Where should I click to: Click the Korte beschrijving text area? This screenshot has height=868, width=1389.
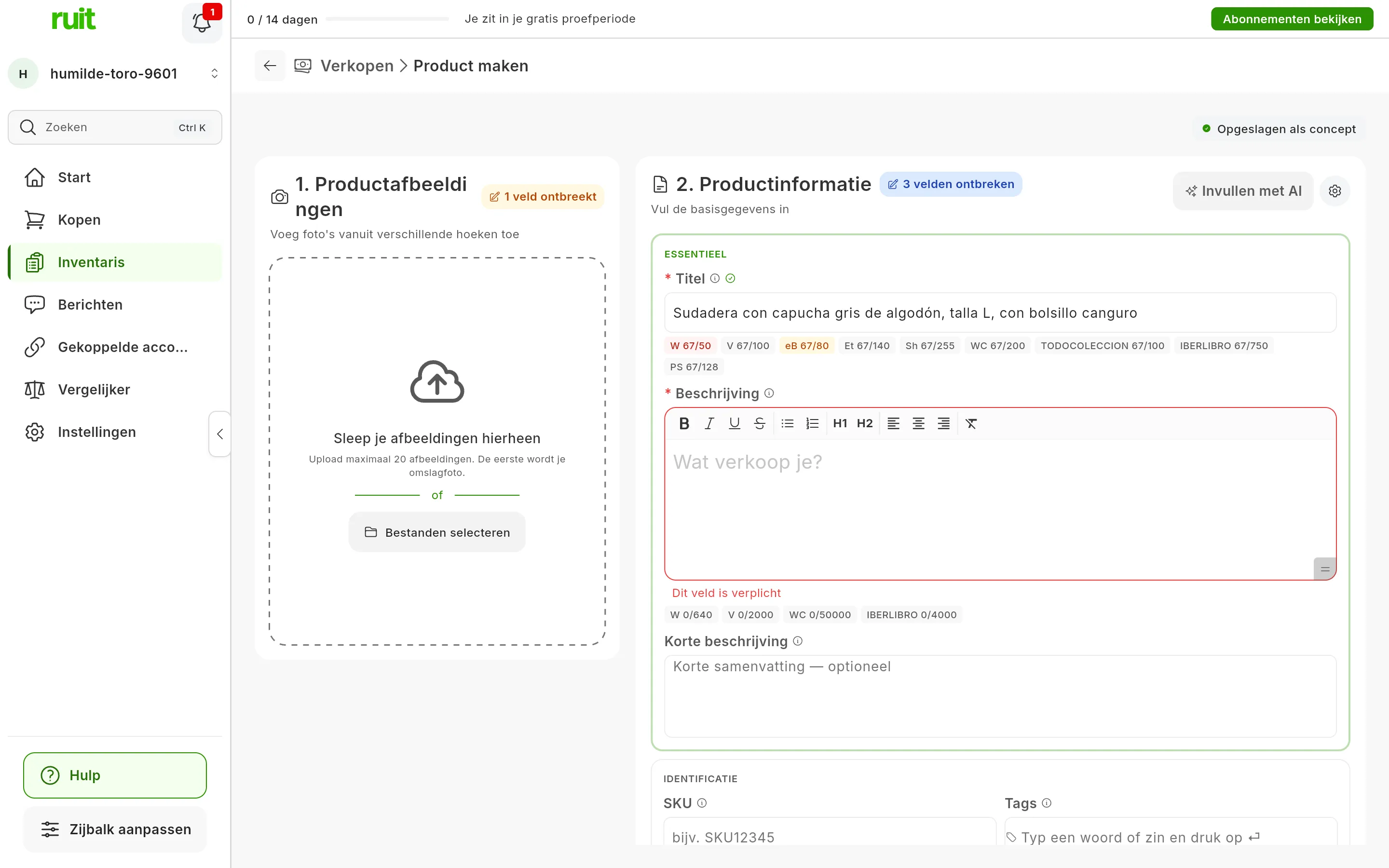(x=1000, y=696)
